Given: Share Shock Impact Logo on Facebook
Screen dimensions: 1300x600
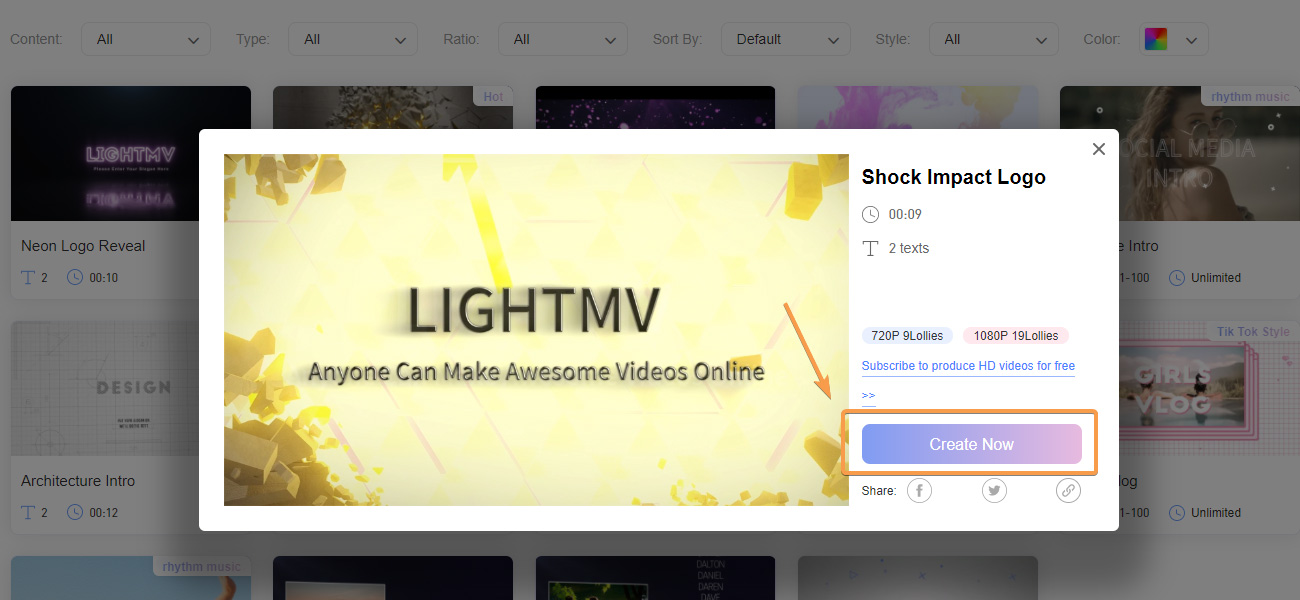Looking at the screenshot, I should [918, 490].
